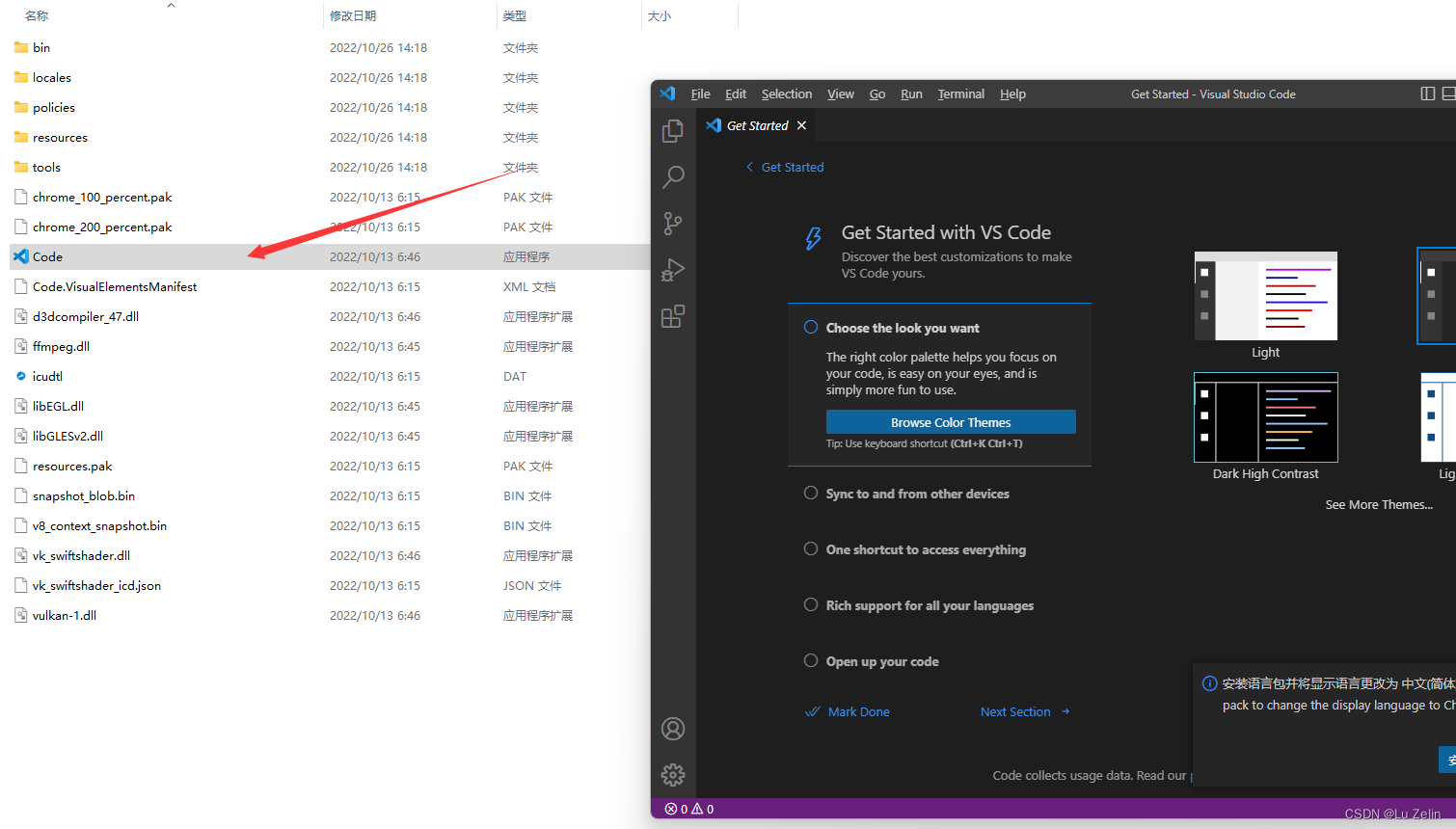Open the Search view in VS Code activity bar
Screen dimensions: 1456x829
[x=673, y=176]
